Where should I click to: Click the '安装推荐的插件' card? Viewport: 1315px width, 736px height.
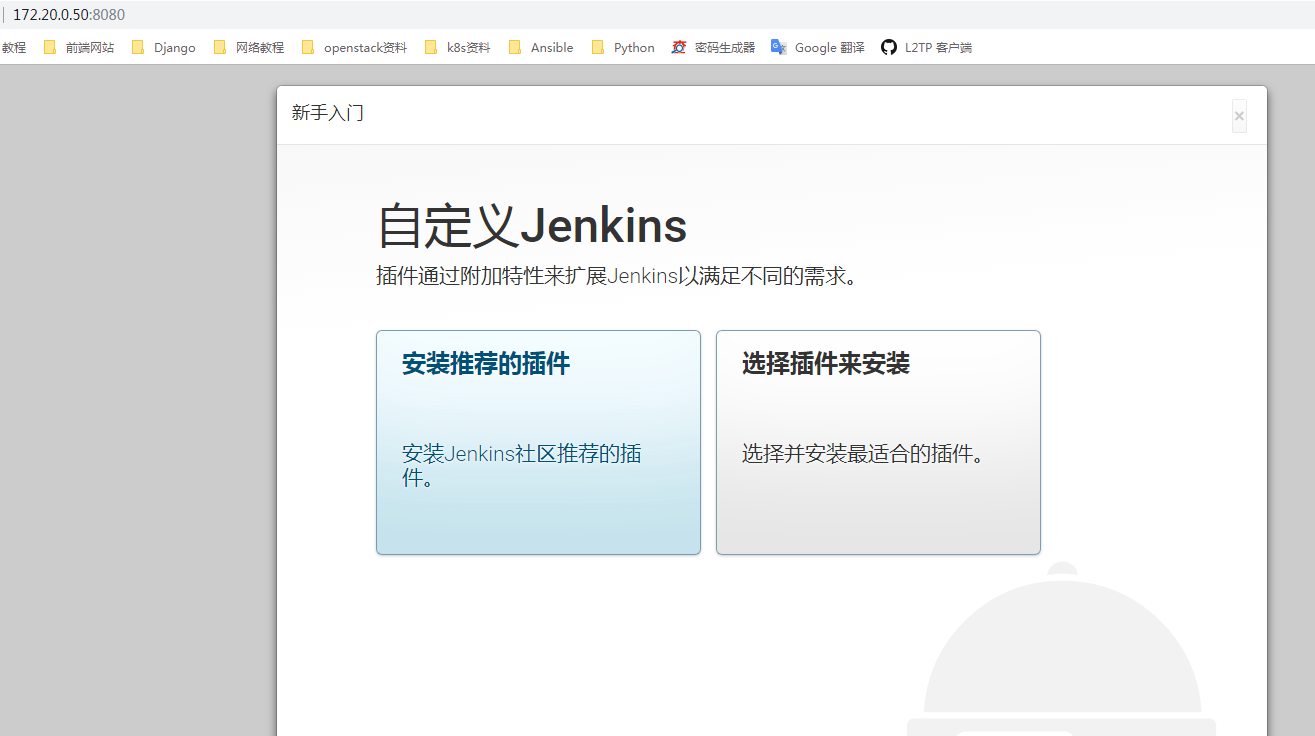pos(538,442)
